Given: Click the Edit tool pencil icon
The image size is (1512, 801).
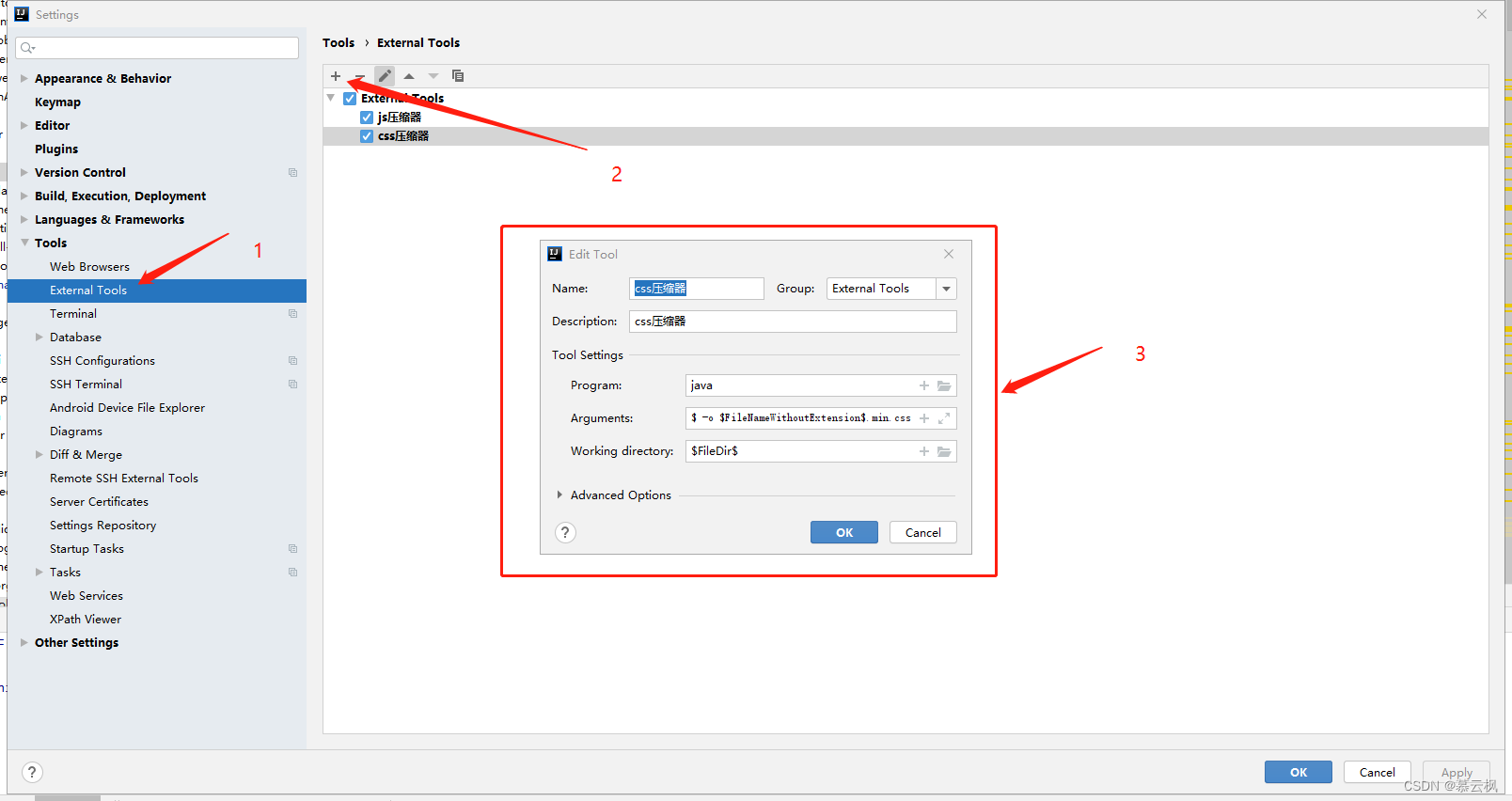Looking at the screenshot, I should pyautogui.click(x=385, y=76).
